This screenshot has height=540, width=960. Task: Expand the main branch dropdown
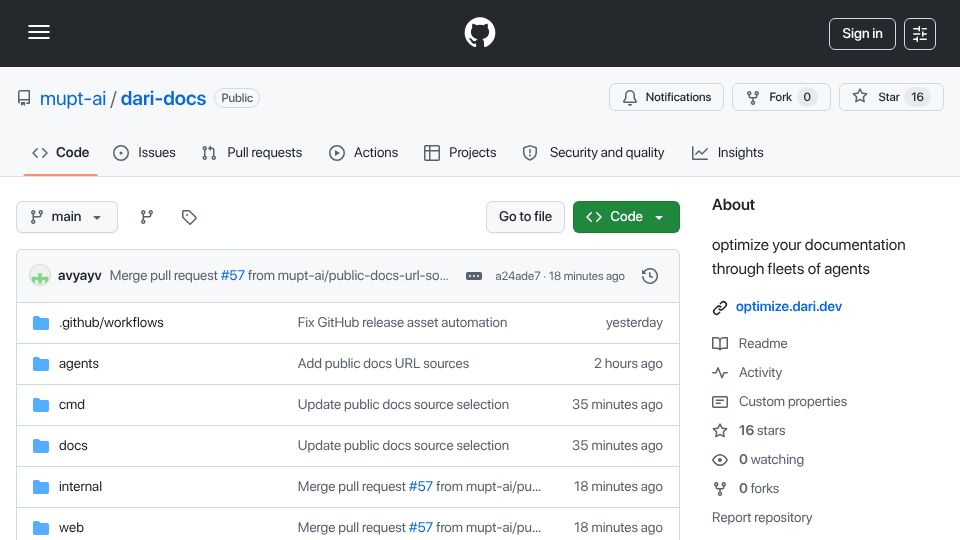(x=67, y=217)
